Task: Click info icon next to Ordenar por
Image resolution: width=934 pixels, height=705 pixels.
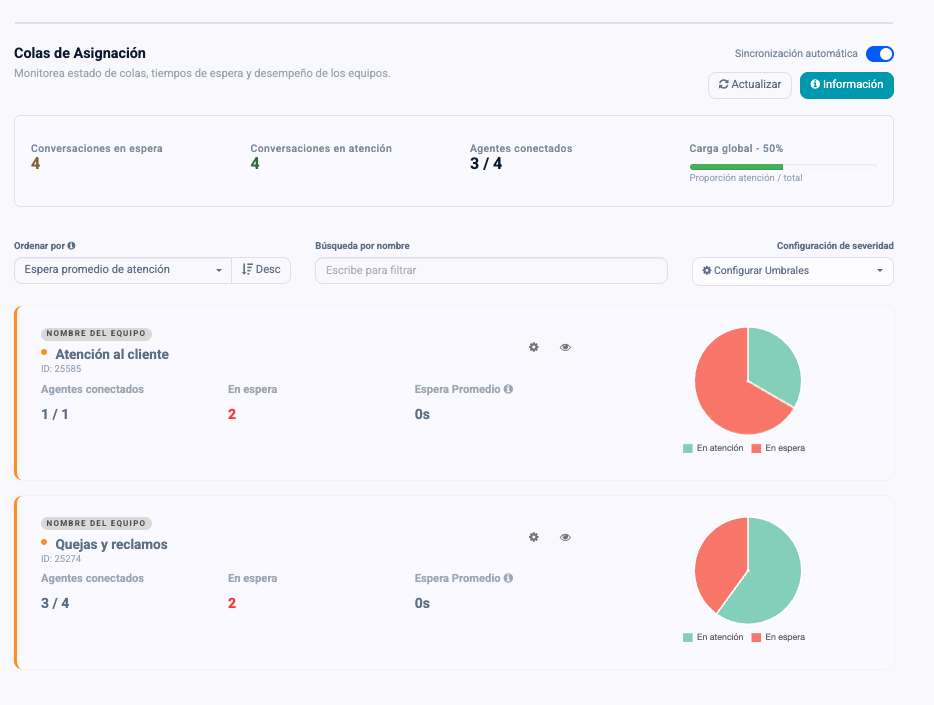Action: click(71, 245)
